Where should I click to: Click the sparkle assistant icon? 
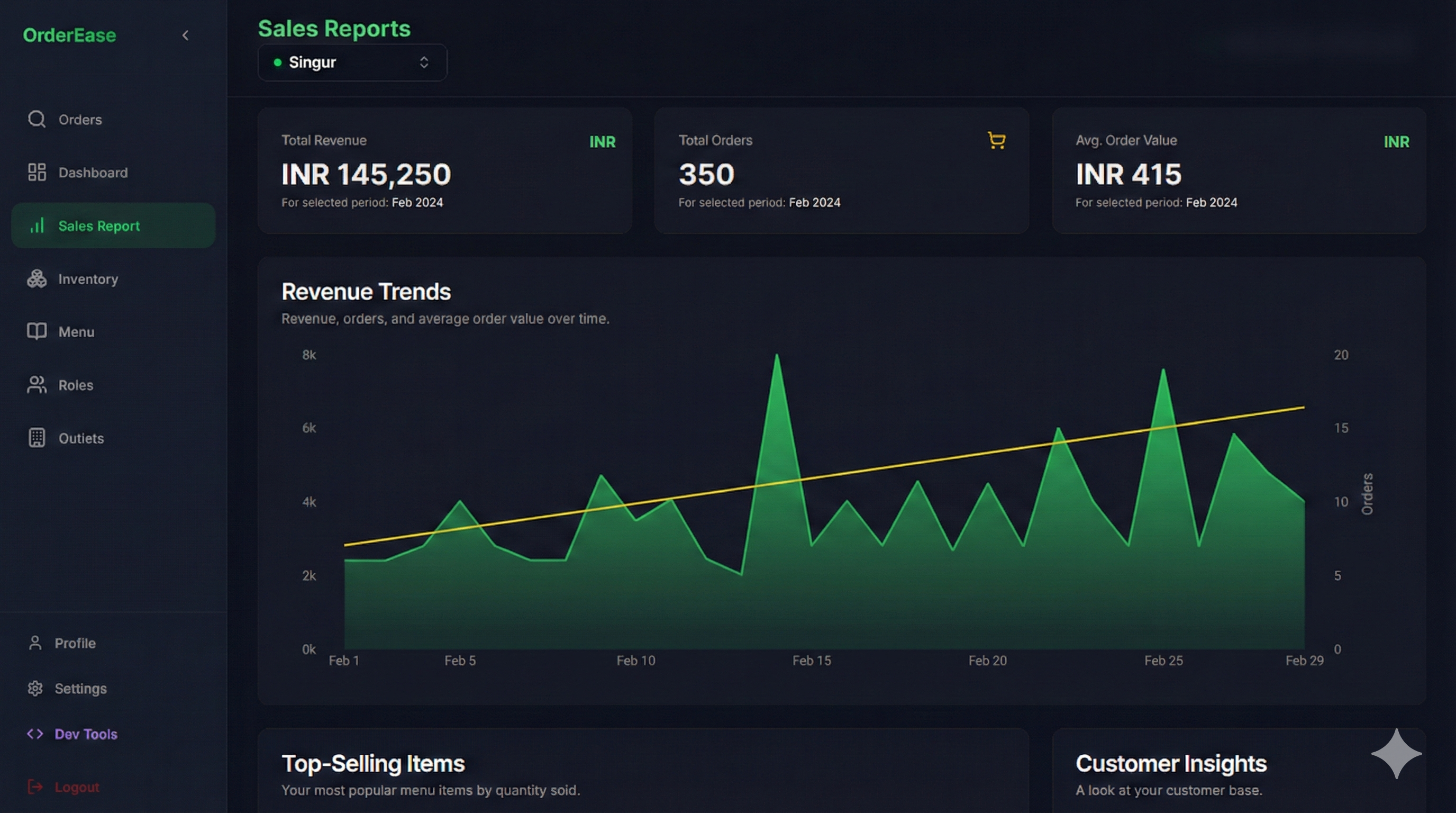tap(1396, 754)
